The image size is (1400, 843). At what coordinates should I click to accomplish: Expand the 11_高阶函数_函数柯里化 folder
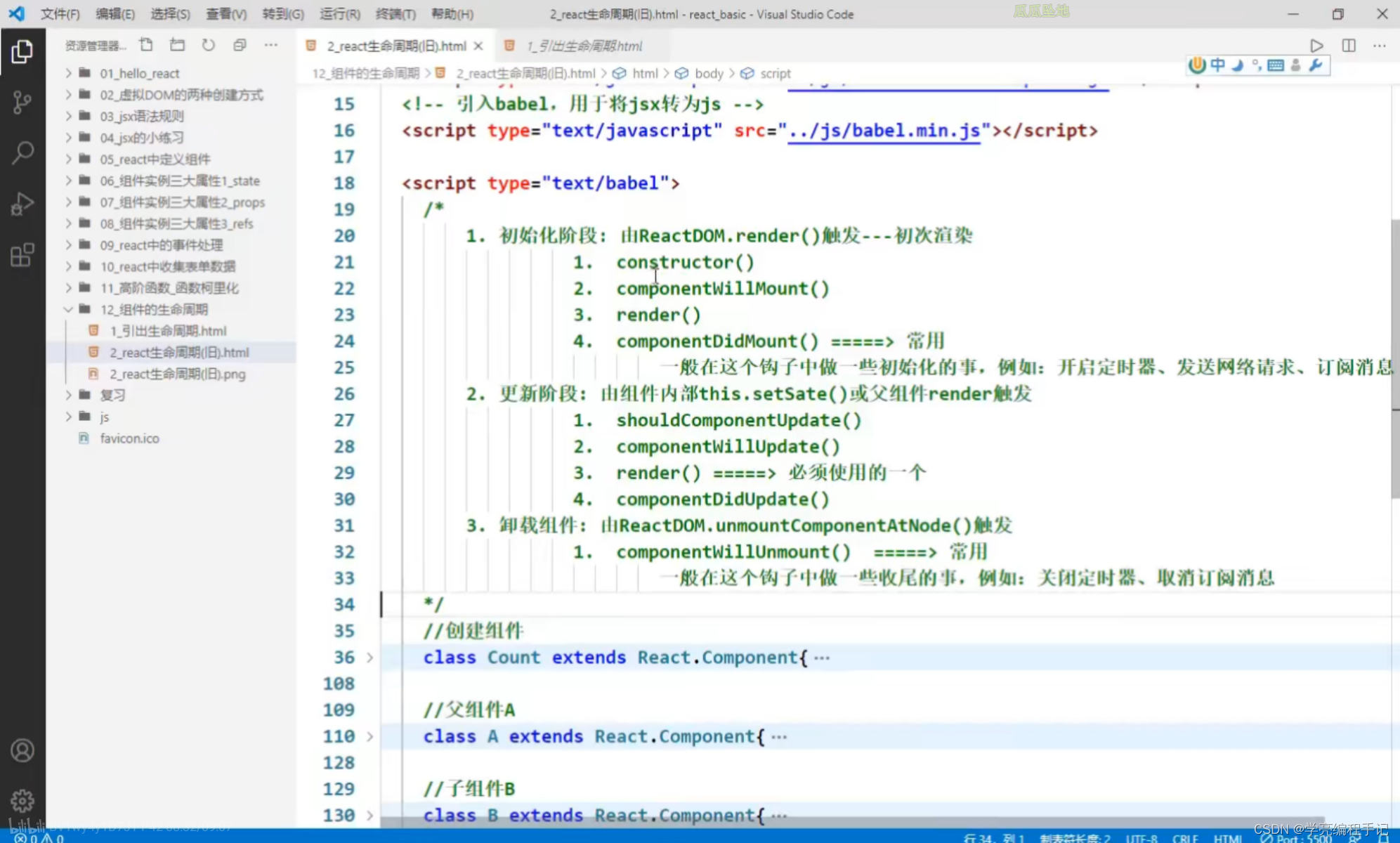click(x=68, y=287)
